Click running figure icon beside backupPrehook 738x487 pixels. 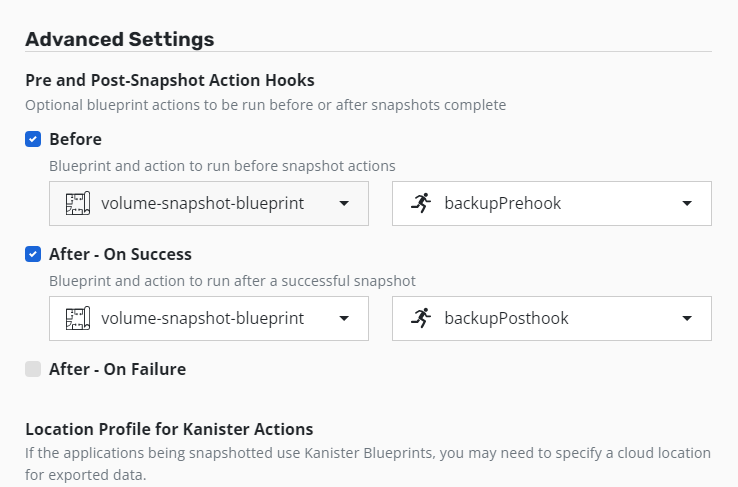(421, 203)
